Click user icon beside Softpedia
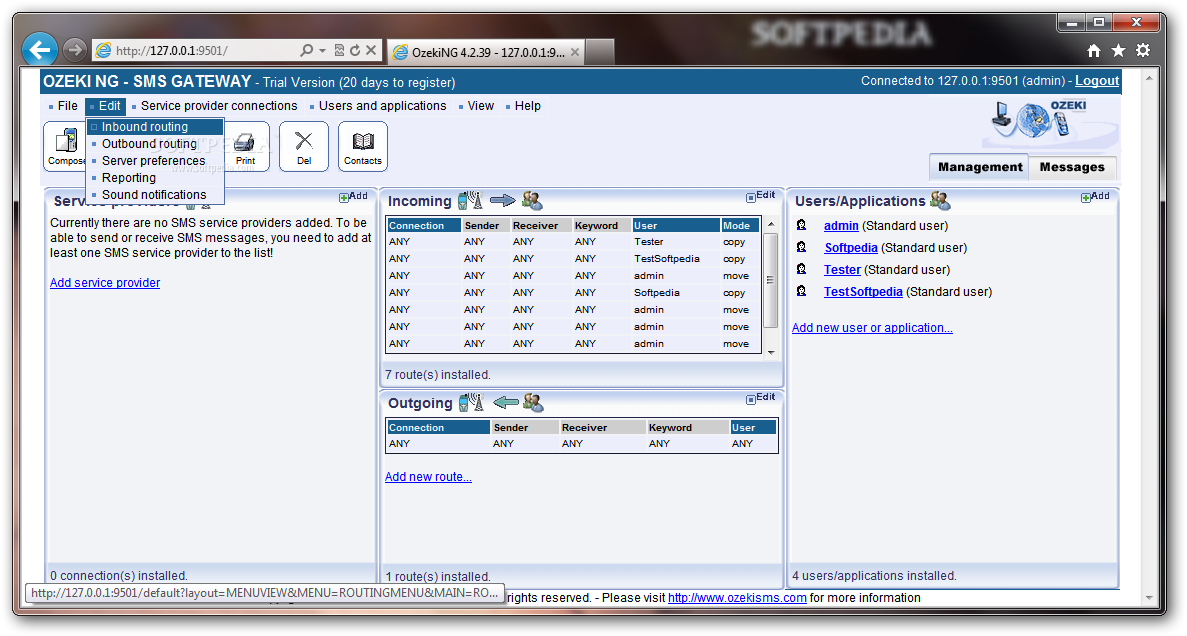This screenshot has width=1187, height=636. tap(802, 247)
